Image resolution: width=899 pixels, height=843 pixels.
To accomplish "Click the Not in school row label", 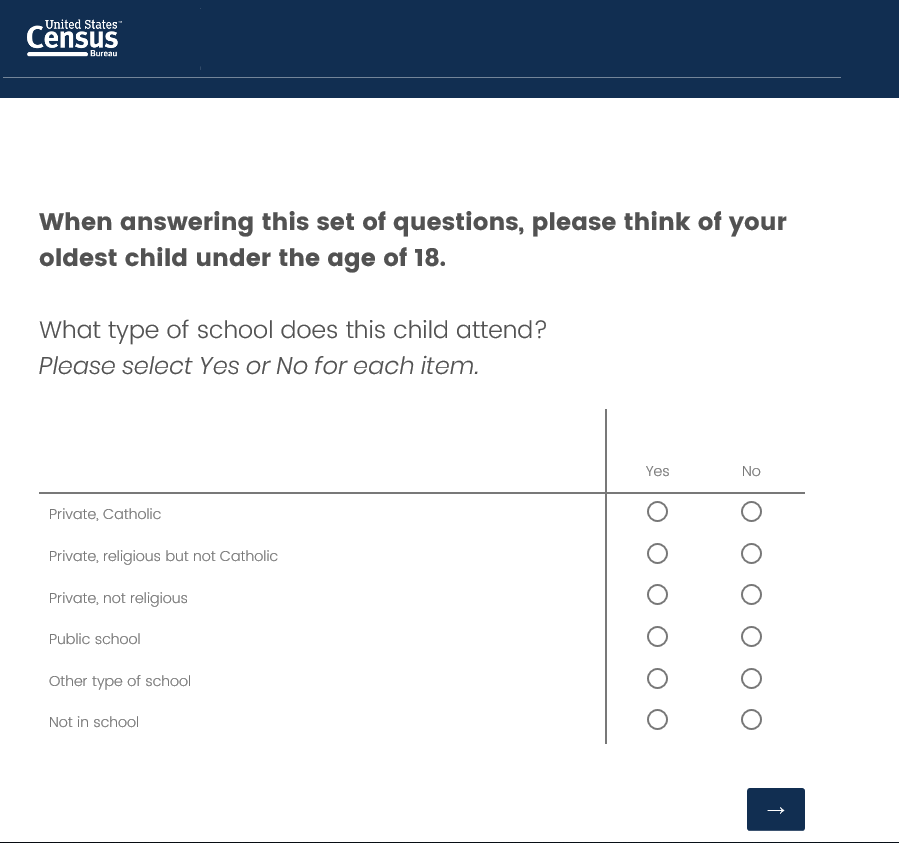I will [x=94, y=722].
